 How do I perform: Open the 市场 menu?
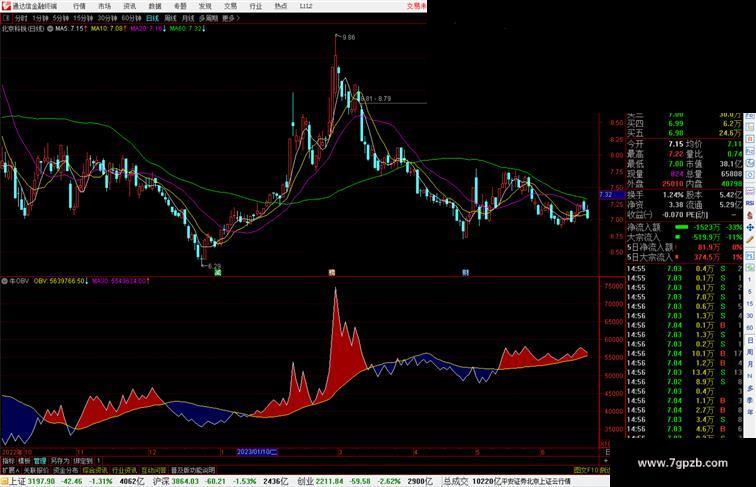[104, 6]
